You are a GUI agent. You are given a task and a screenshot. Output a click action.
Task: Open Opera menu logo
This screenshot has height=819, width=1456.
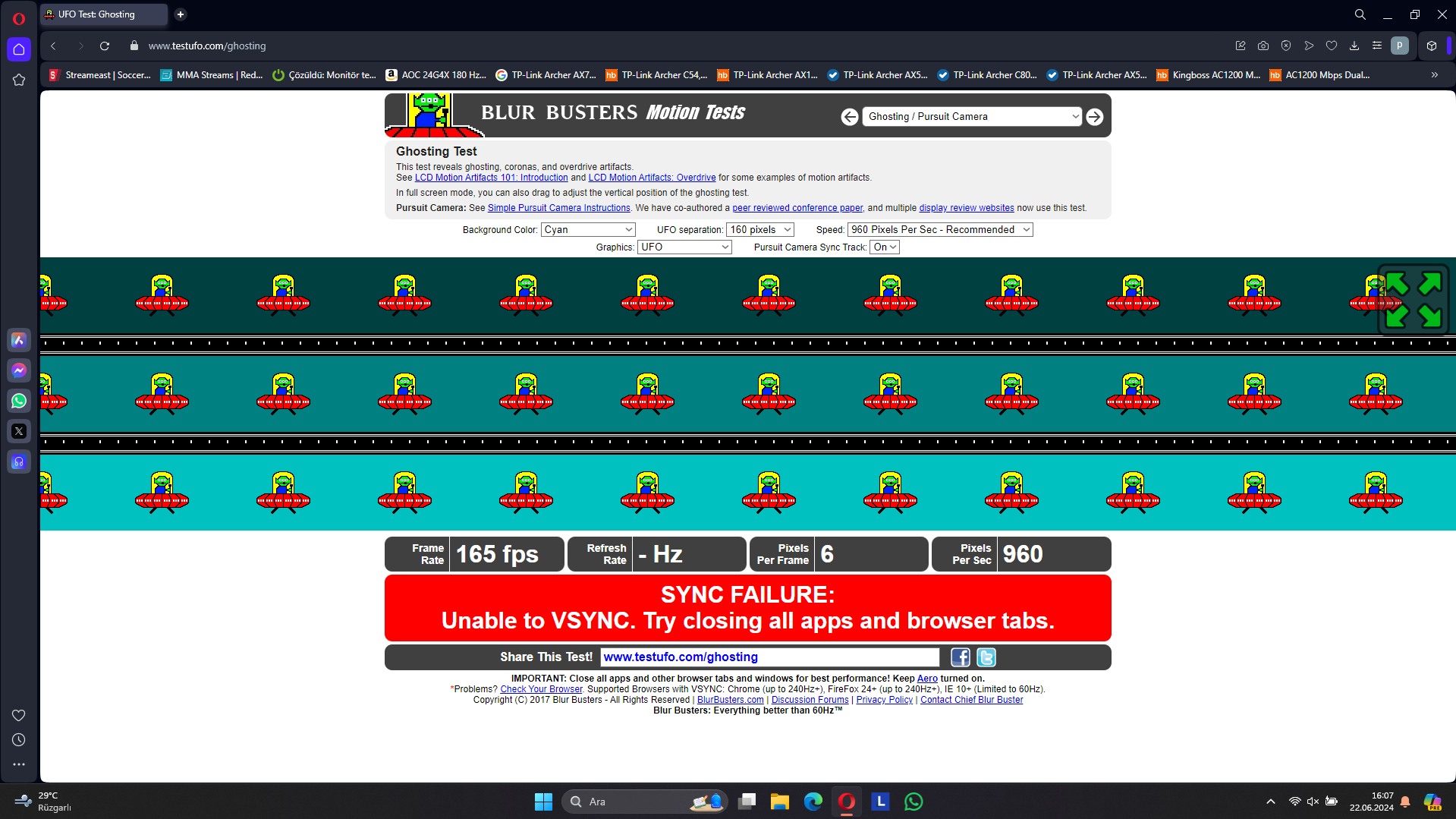[19, 18]
